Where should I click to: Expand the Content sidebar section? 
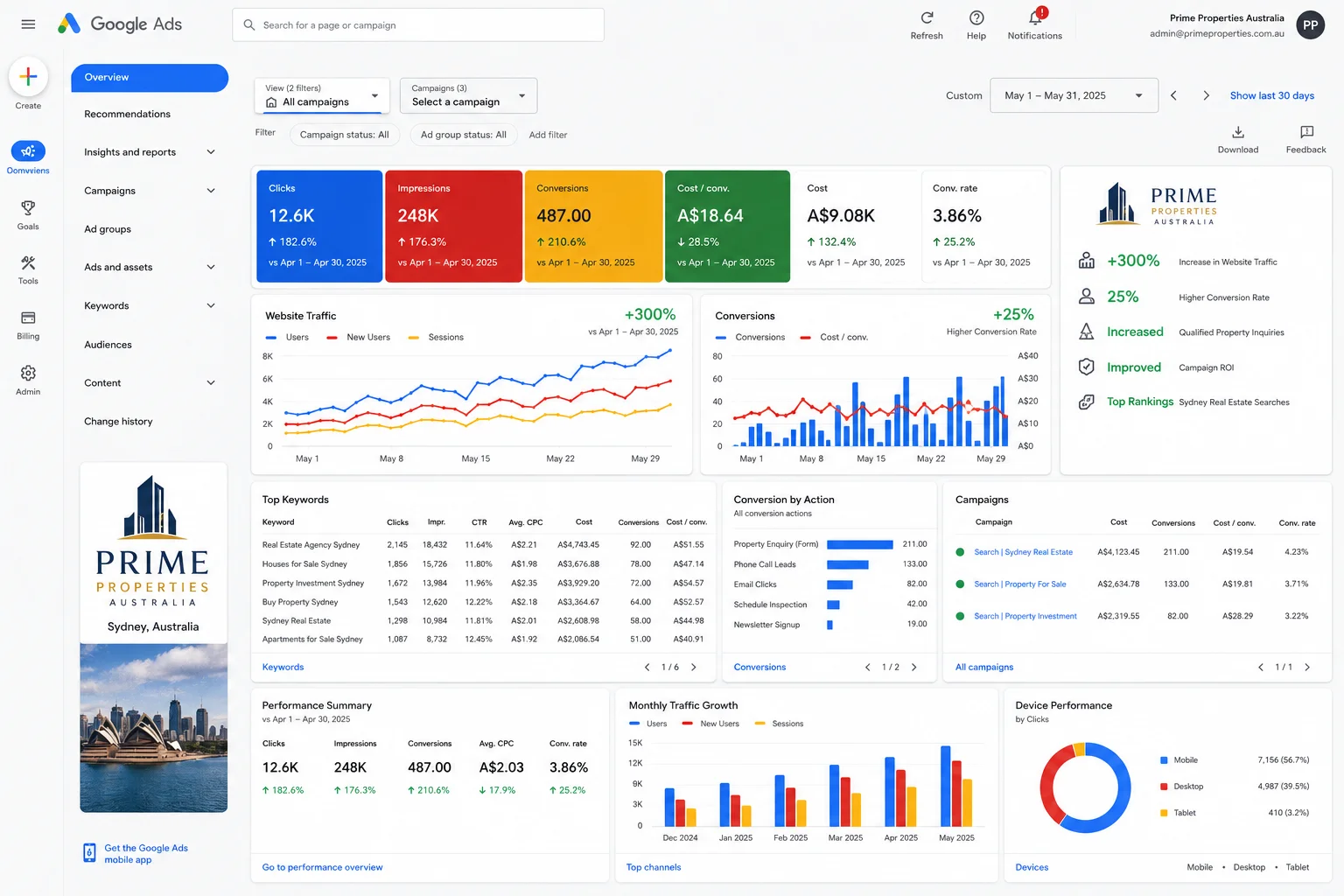tap(211, 382)
